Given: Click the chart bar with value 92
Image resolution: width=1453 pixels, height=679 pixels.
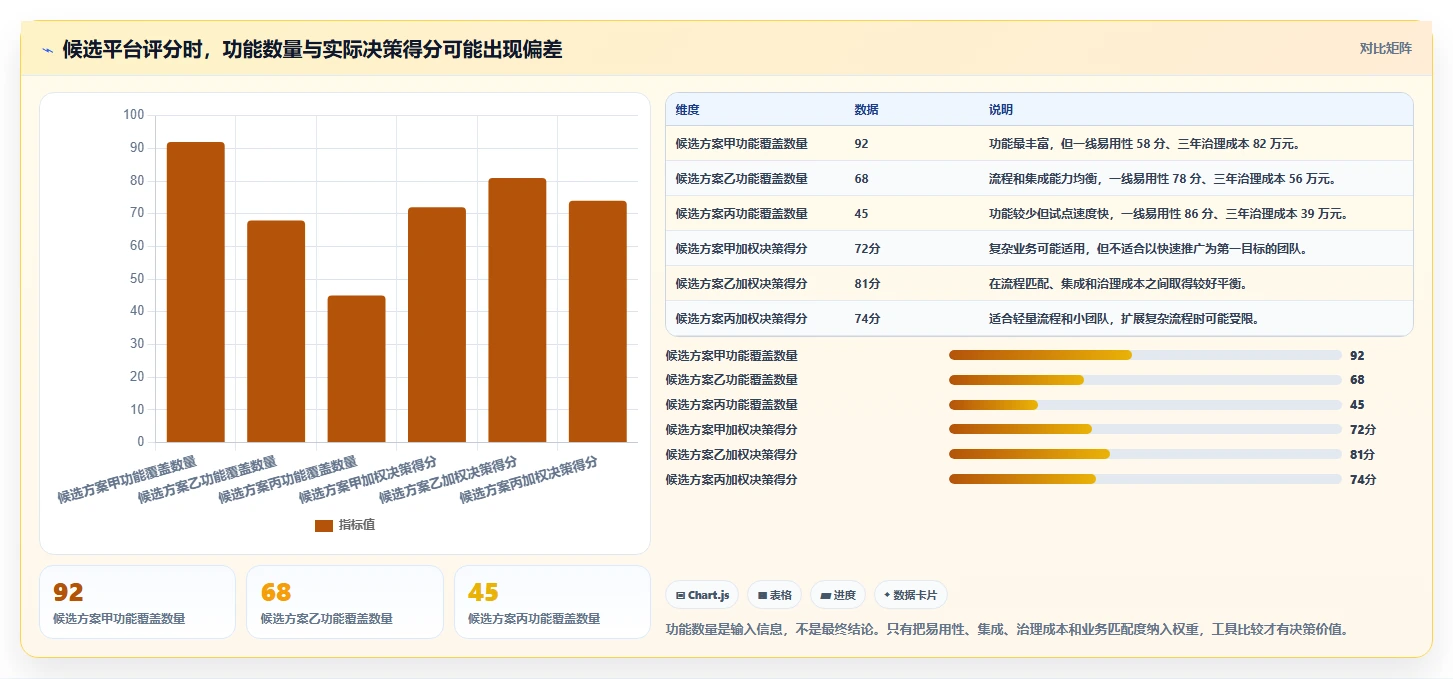Looking at the screenshot, I should [196, 292].
